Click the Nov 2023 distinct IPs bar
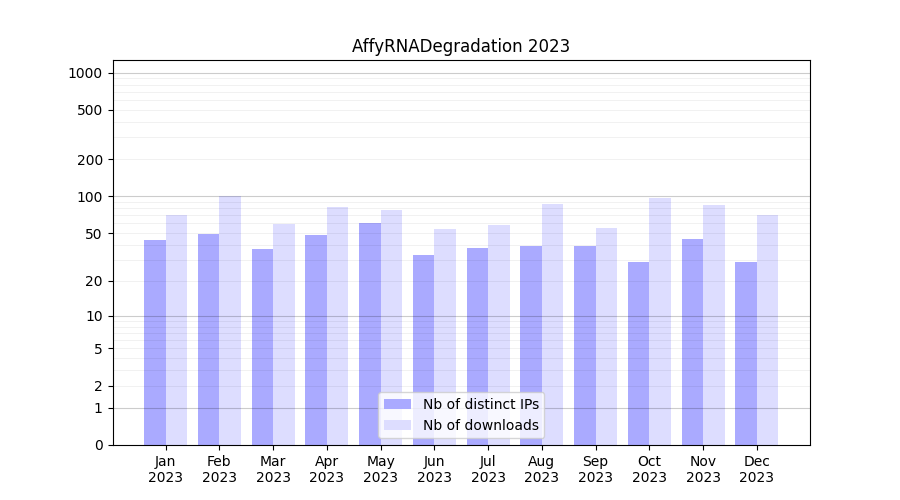The height and width of the screenshot is (500, 900). coord(692,342)
